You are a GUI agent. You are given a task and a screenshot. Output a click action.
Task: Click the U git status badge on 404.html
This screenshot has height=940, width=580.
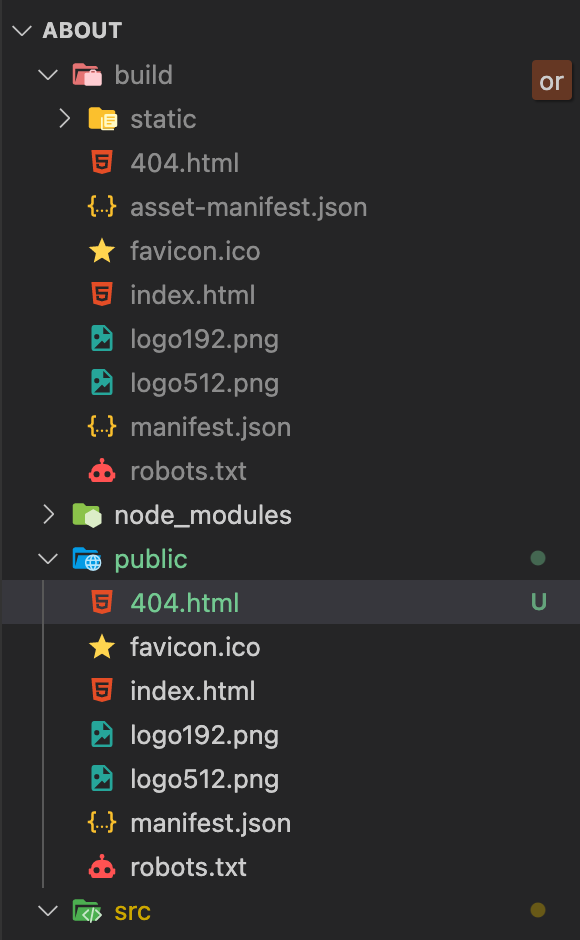(x=539, y=602)
